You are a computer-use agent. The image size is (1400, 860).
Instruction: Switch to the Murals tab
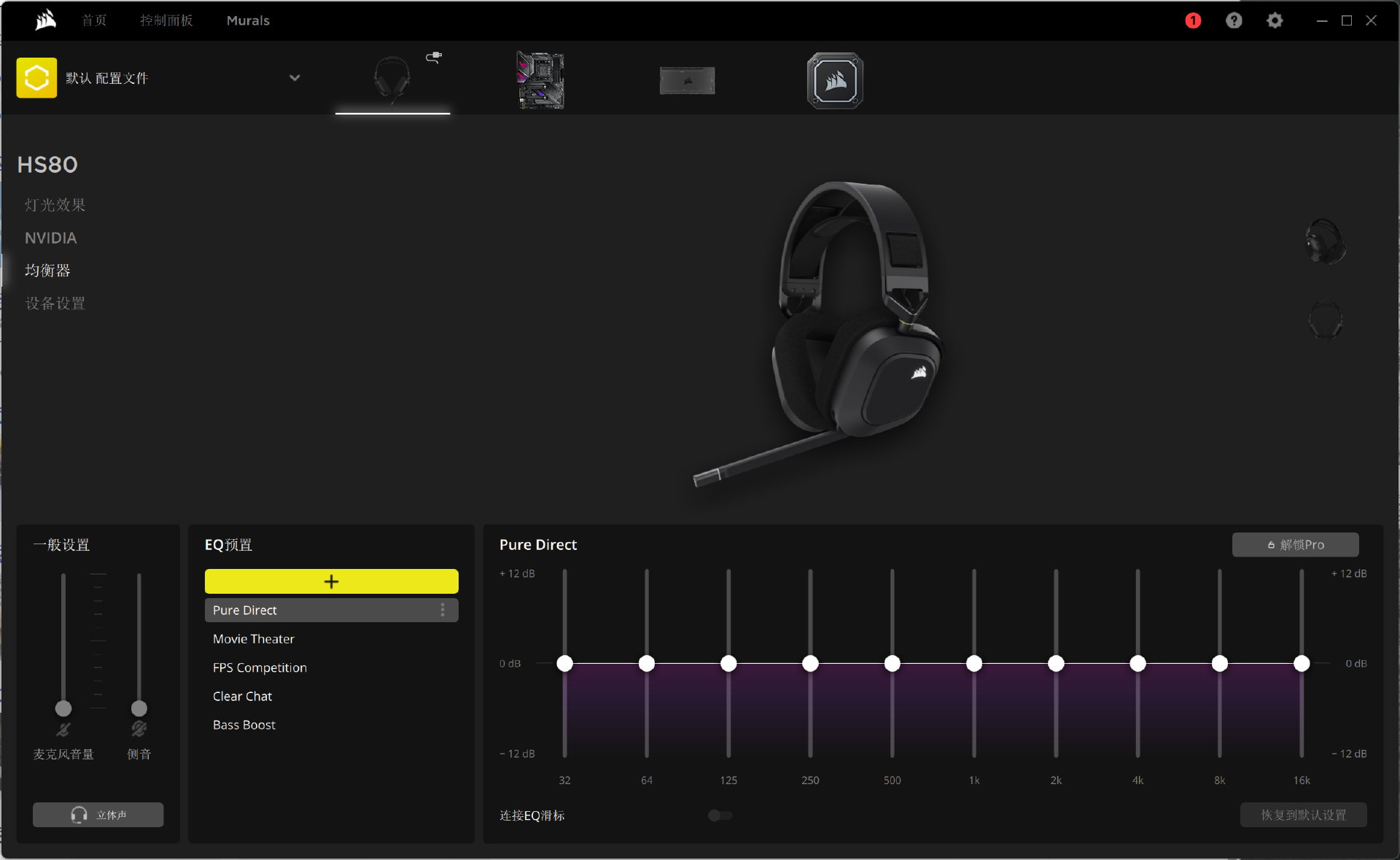pyautogui.click(x=248, y=20)
